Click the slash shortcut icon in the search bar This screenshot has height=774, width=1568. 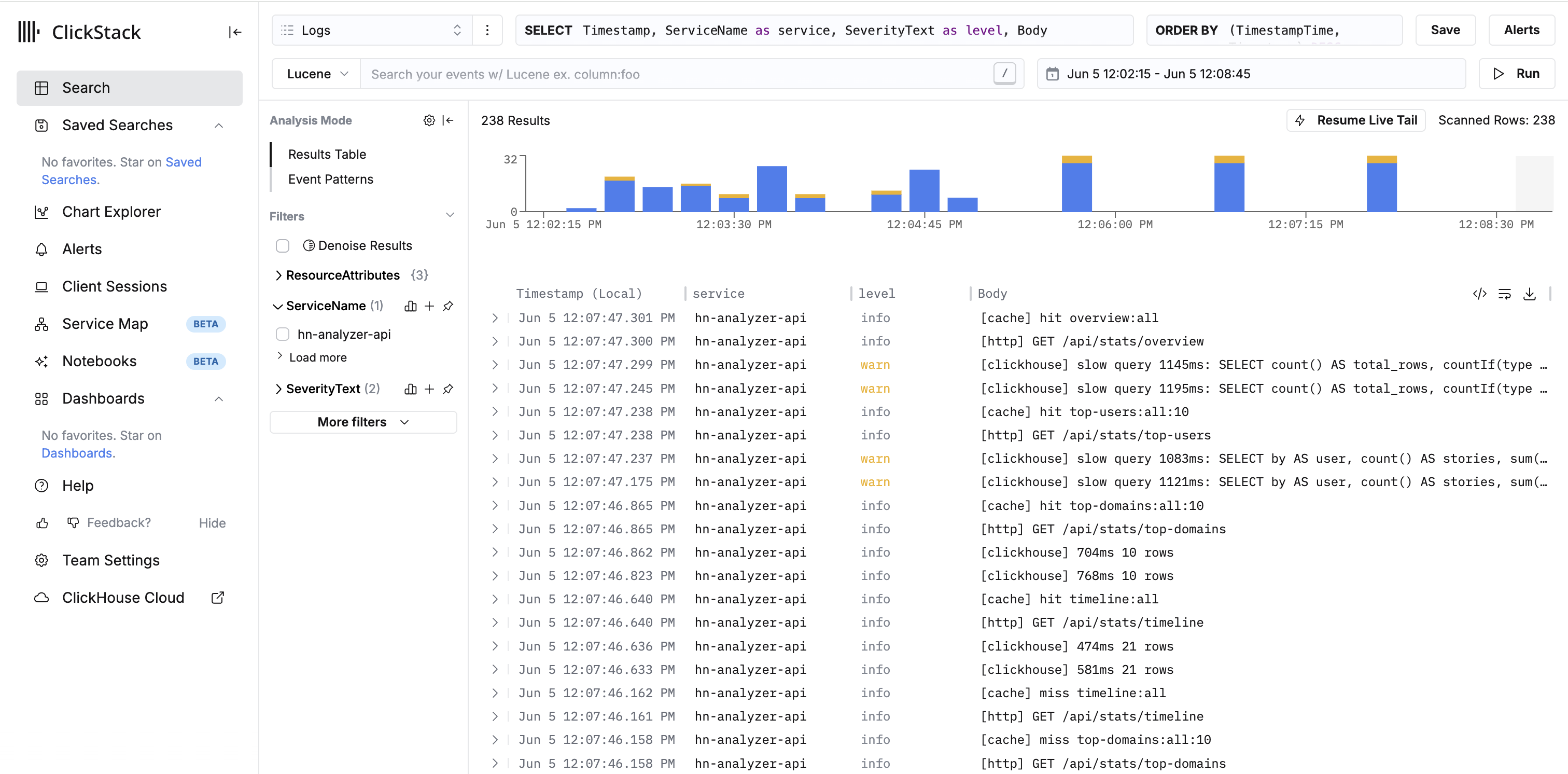coord(1004,74)
